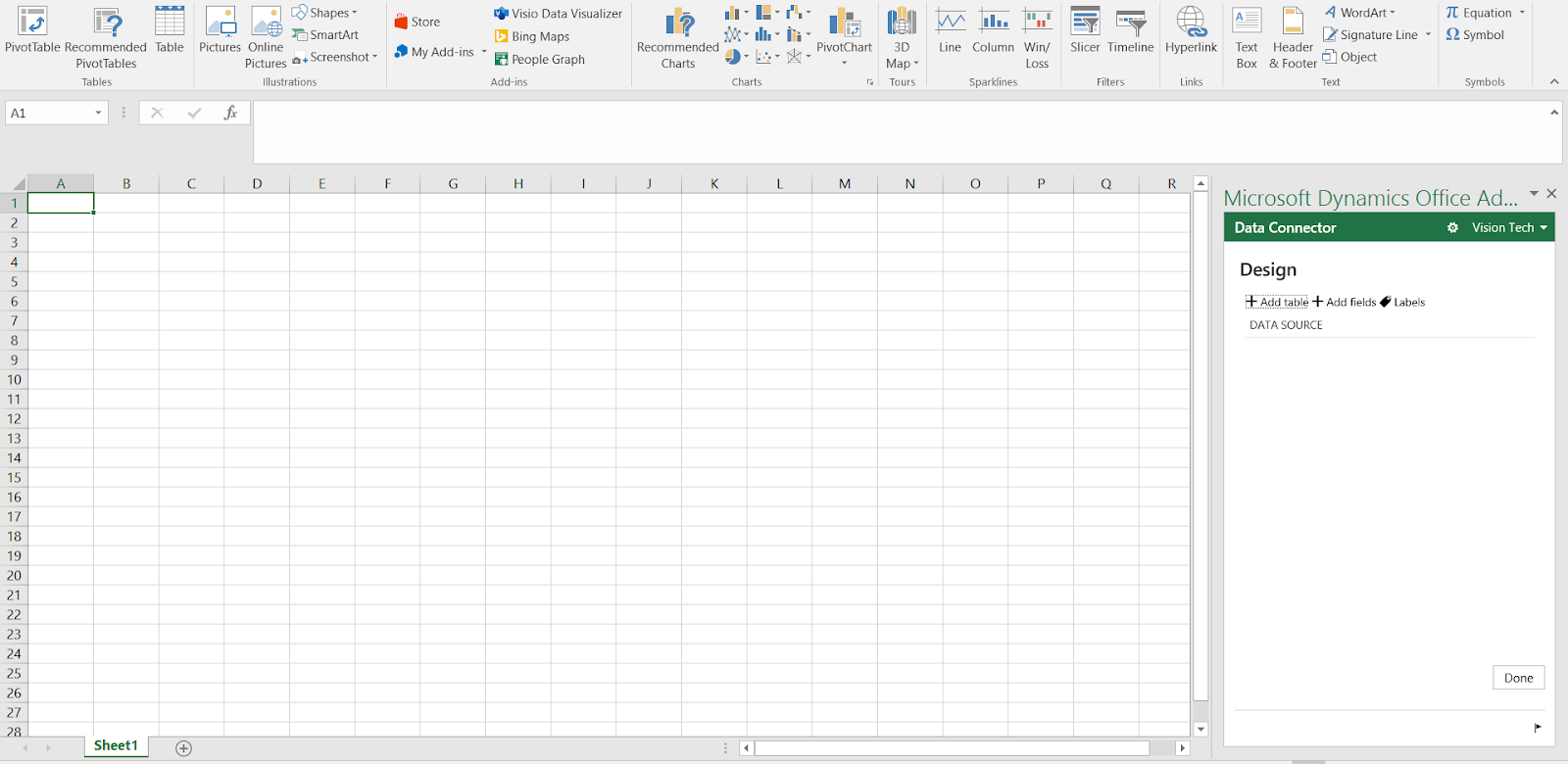Insert a column or bar chart
This screenshot has width=1568, height=764.
tap(737, 12)
